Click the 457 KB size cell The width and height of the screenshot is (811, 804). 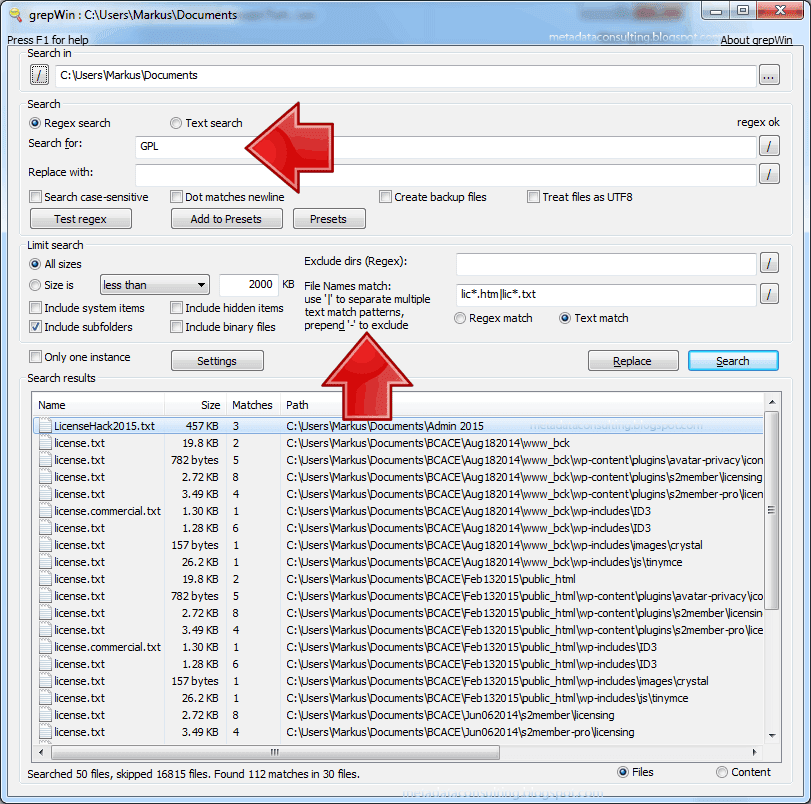(202, 426)
